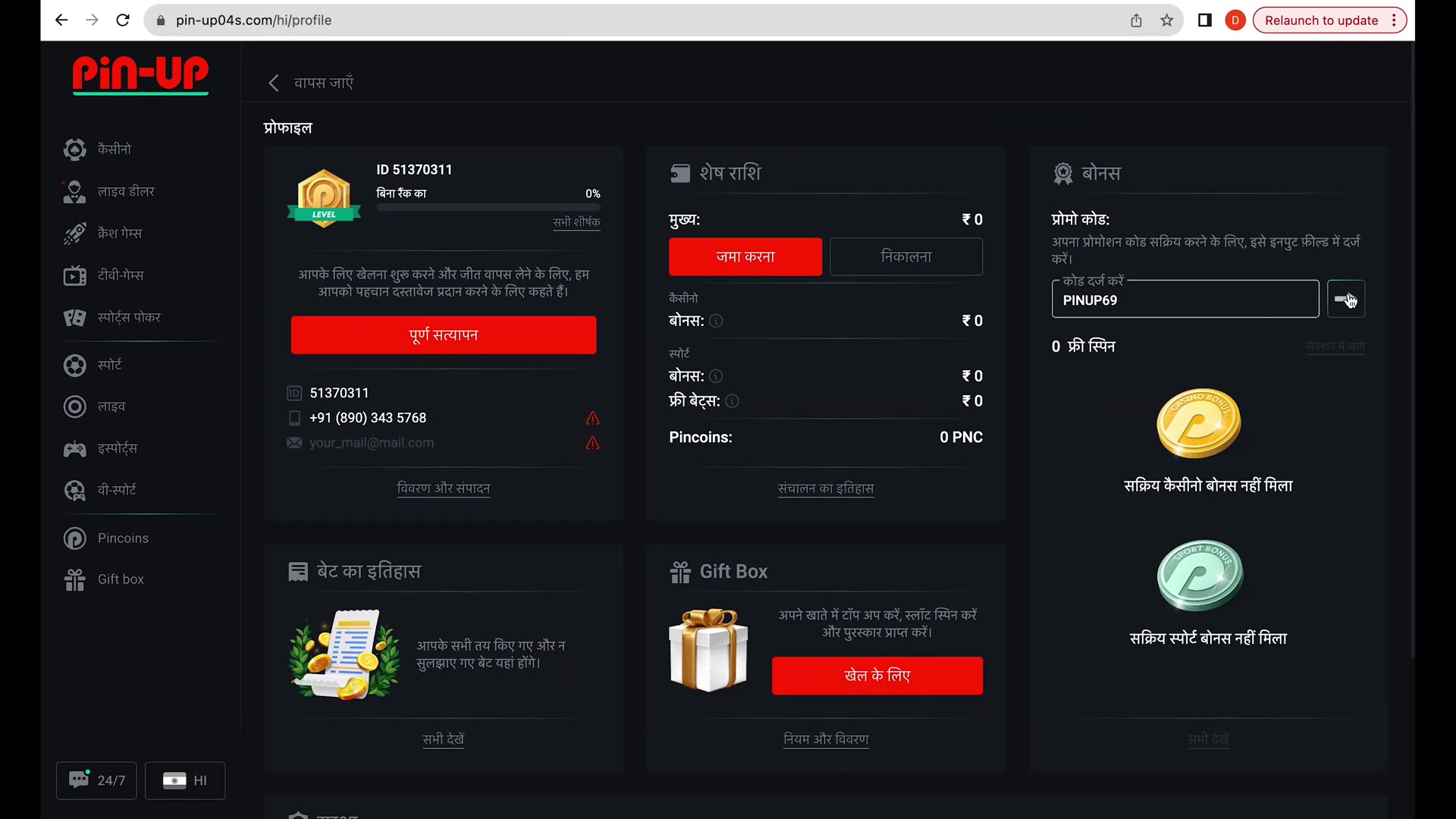The image size is (1456, 819).
Task: Open the sport soccer ball icon
Action: pos(74,366)
